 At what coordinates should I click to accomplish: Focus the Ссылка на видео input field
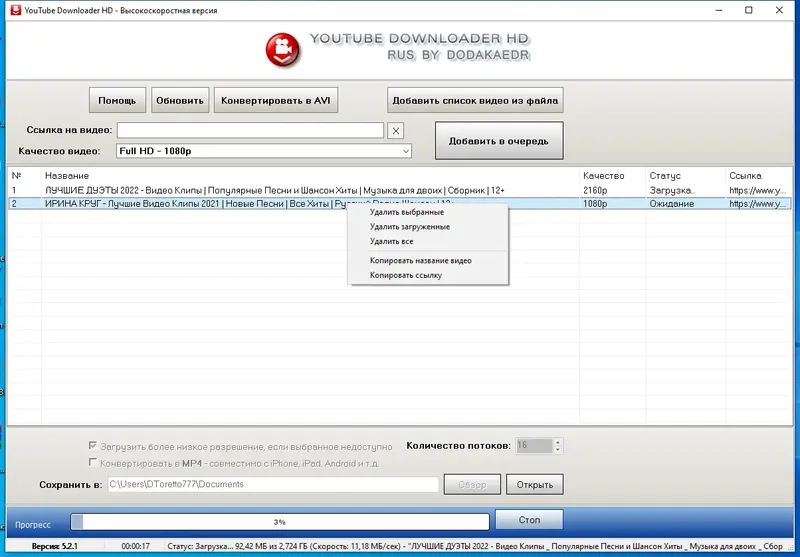(x=251, y=130)
